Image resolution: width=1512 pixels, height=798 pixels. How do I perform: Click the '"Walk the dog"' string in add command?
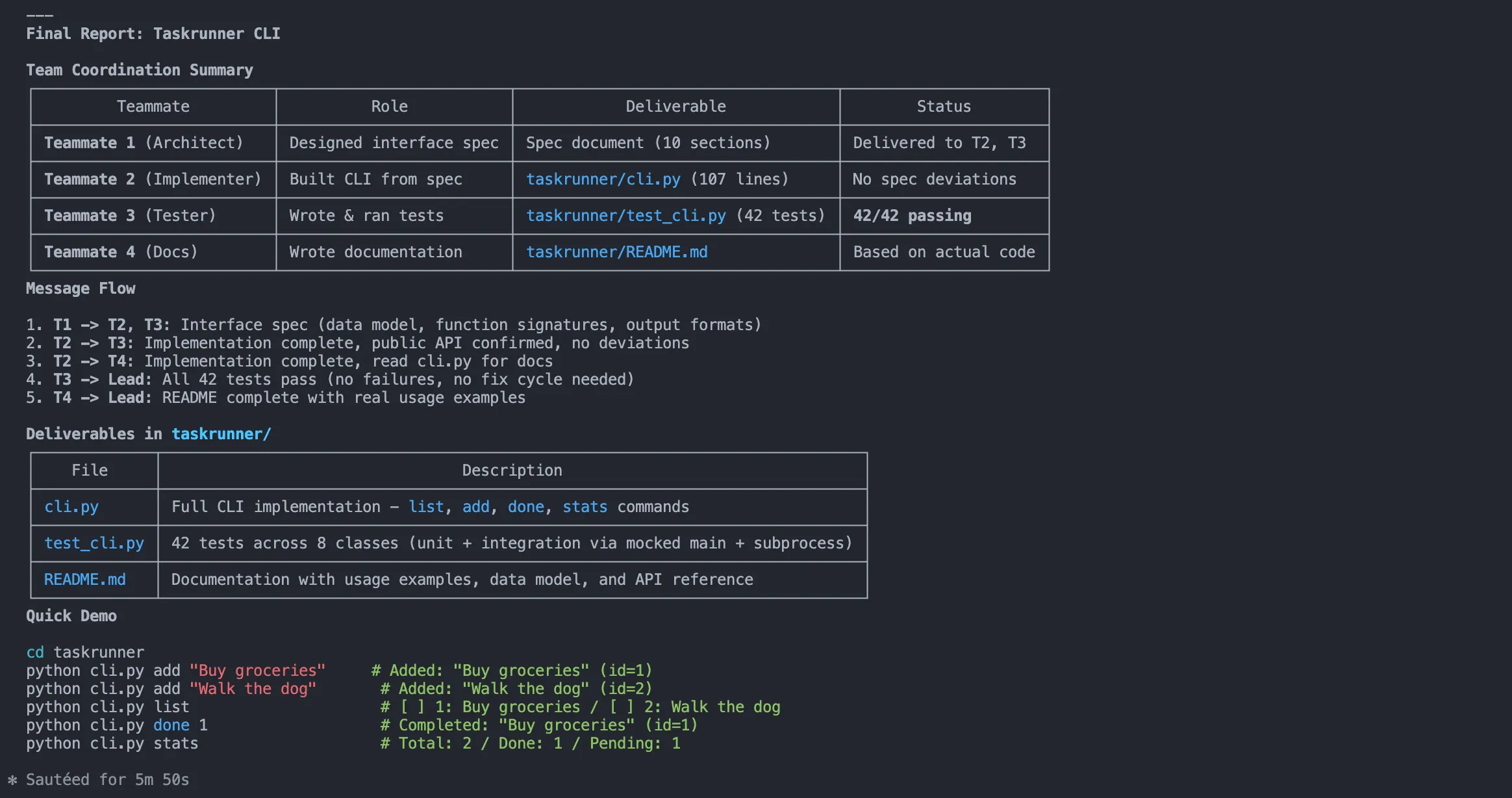coord(253,689)
